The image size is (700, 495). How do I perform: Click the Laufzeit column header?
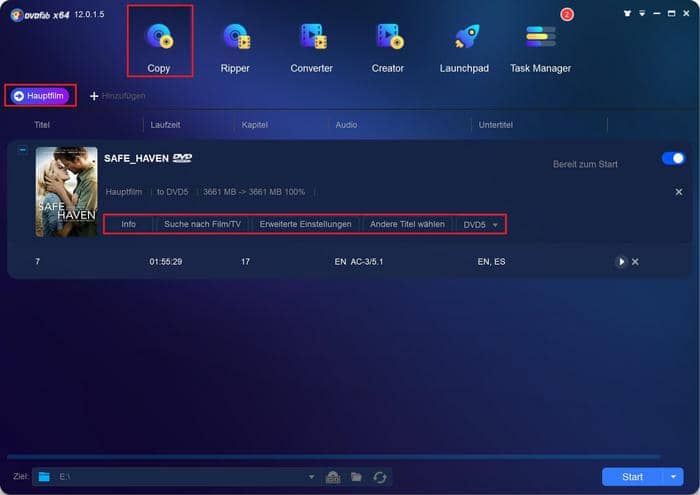pyautogui.click(x=165, y=125)
